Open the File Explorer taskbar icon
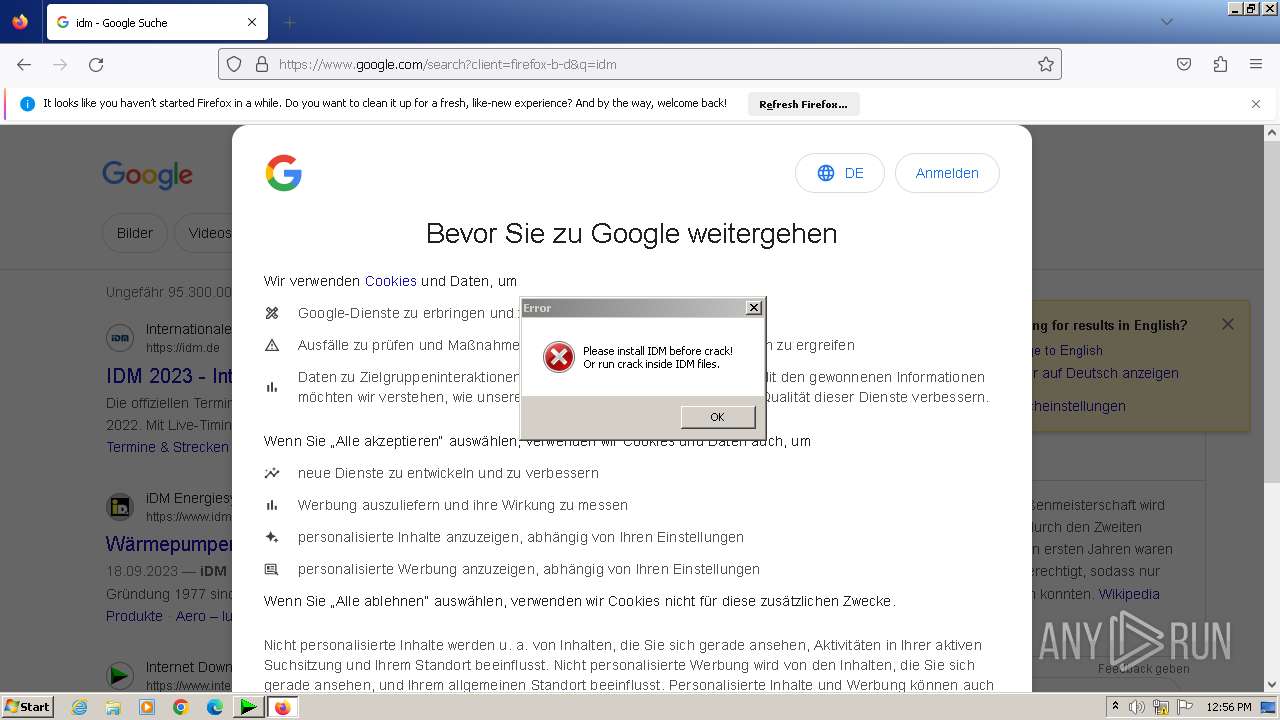The image size is (1280, 720). 113,707
